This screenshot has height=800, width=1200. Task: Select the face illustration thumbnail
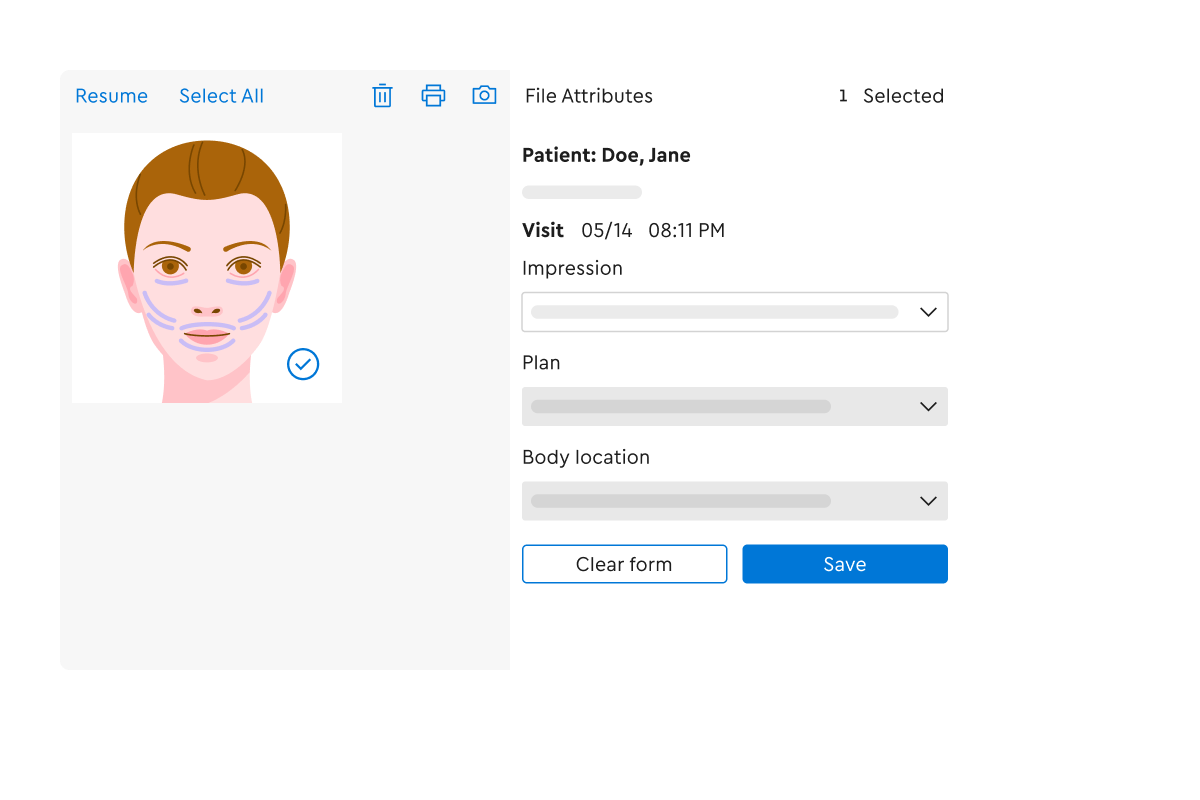pos(206,267)
